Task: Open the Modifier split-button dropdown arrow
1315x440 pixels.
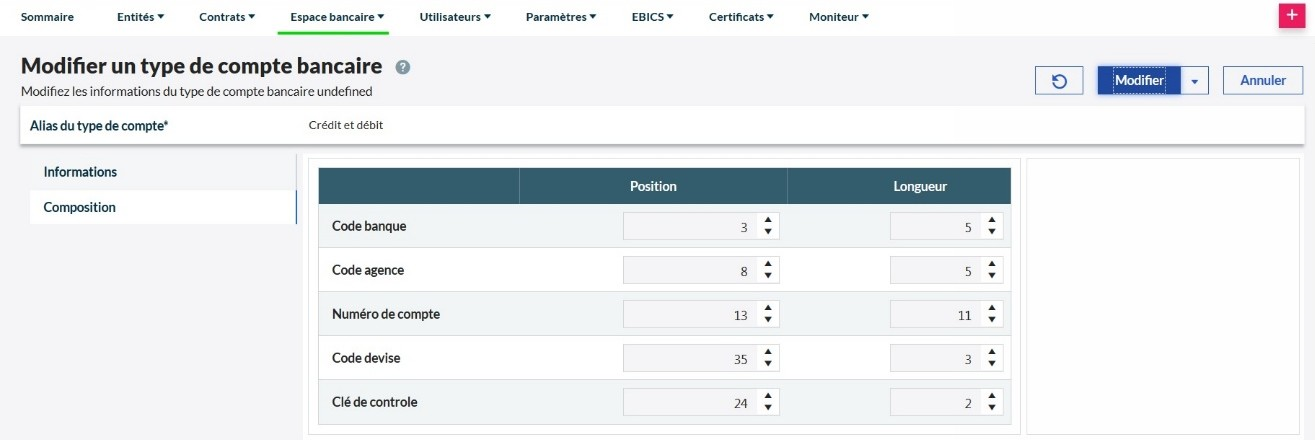Action: pyautogui.click(x=1194, y=81)
